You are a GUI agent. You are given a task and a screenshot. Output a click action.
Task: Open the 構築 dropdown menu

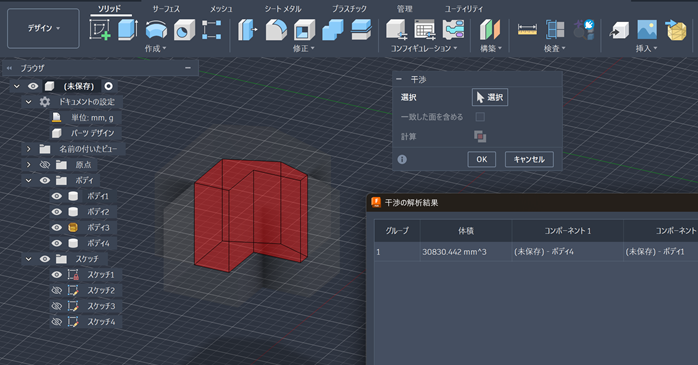[x=491, y=49]
